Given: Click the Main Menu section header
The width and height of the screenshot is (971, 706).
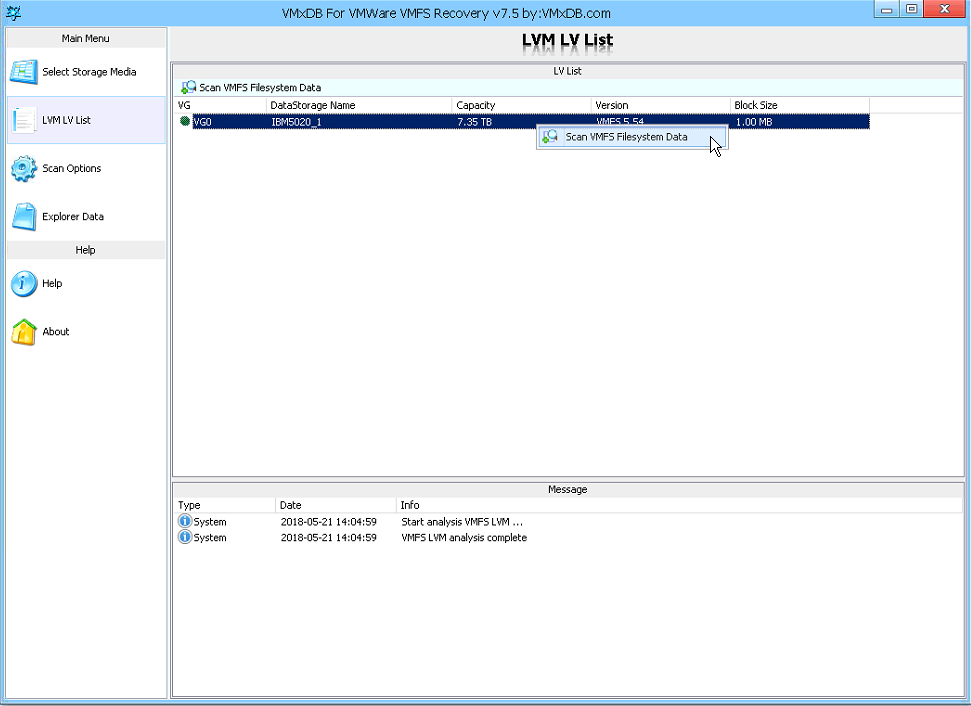Looking at the screenshot, I should pyautogui.click(x=86, y=38).
